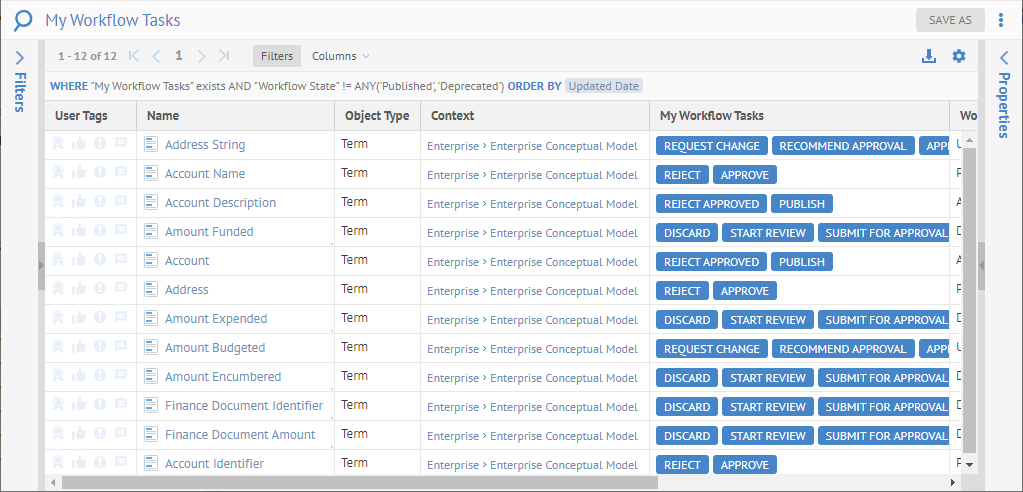Toggle certification ribbon tag for Account Name

[x=59, y=174]
